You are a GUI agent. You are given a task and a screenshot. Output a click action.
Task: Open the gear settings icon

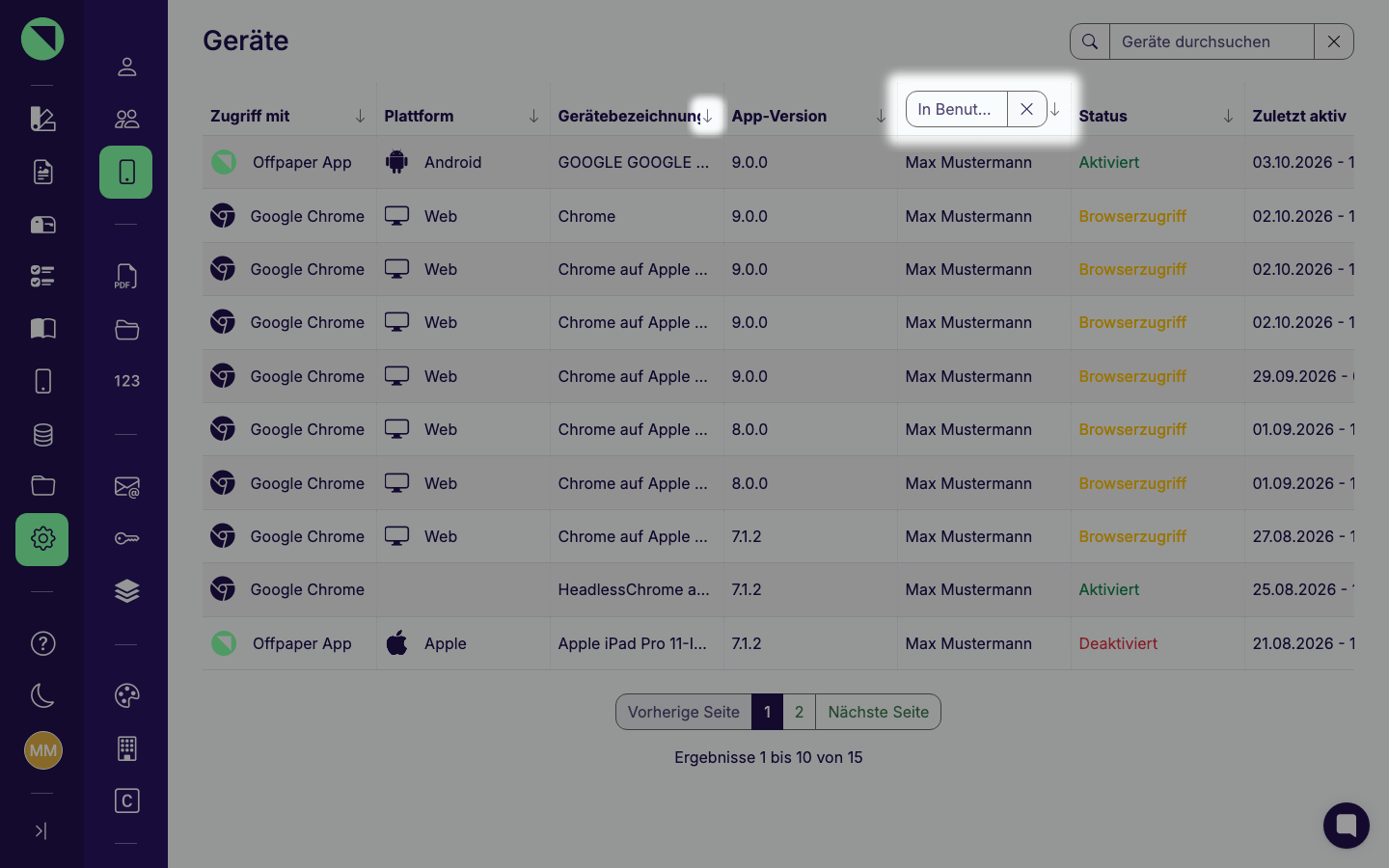[x=42, y=539]
